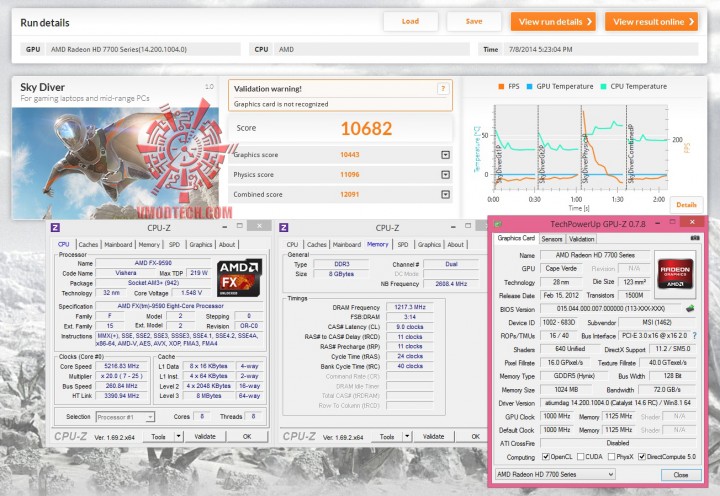Click the Core Speed value 5216.83 MHz
The image size is (720, 496).
(x=122, y=366)
